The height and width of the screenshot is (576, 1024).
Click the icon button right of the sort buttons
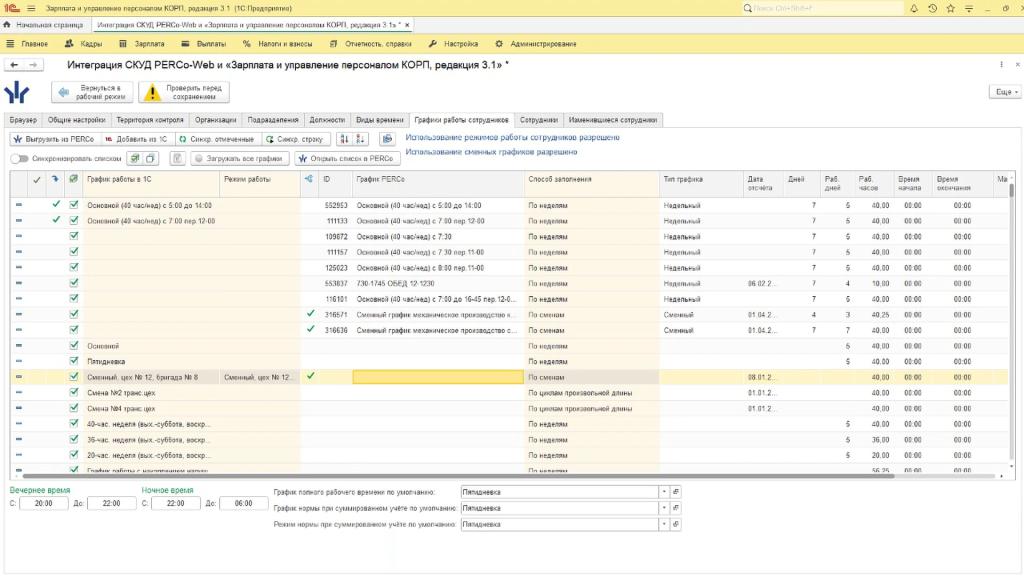[x=387, y=139]
